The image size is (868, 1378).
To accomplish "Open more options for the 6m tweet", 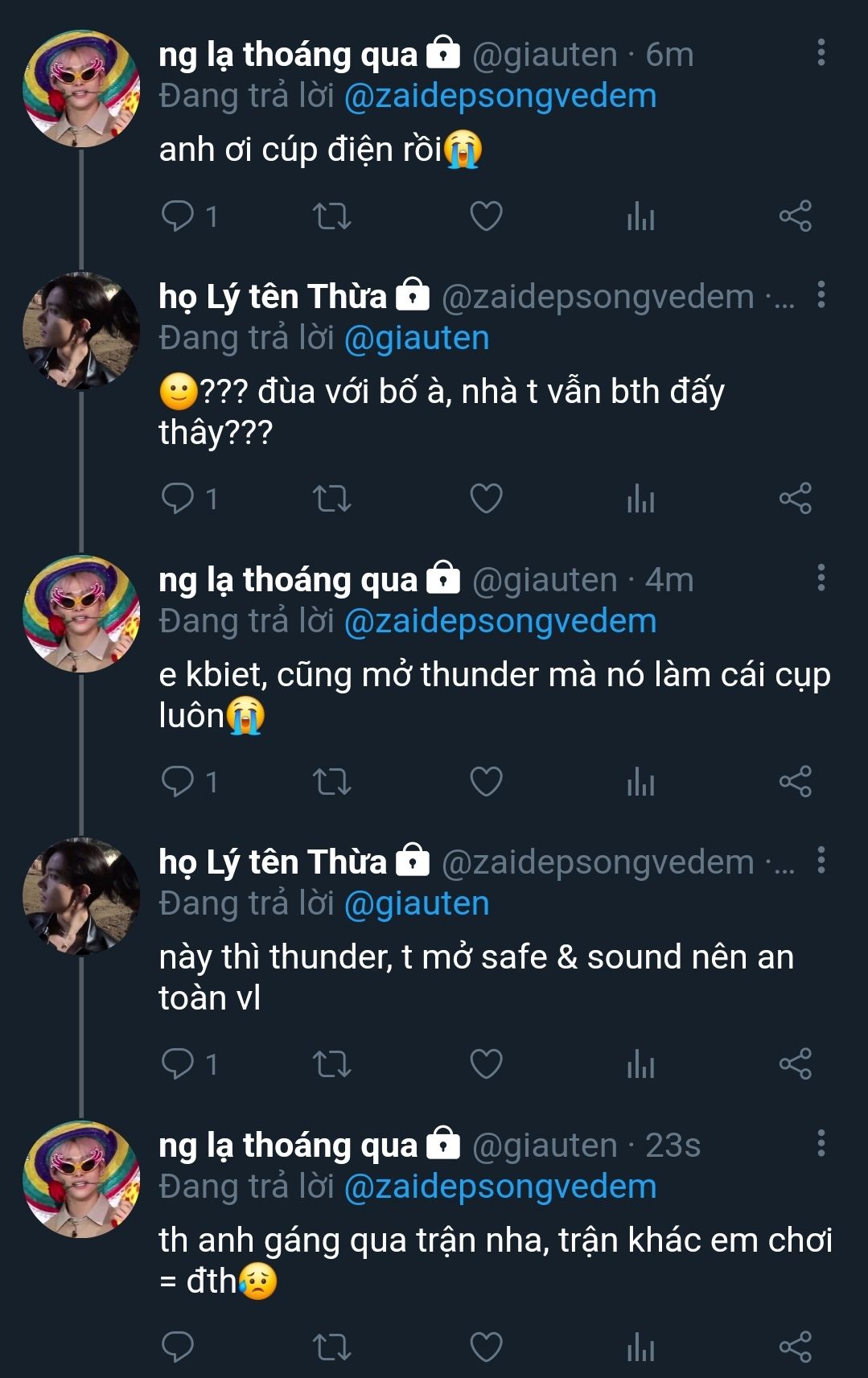I will (821, 53).
